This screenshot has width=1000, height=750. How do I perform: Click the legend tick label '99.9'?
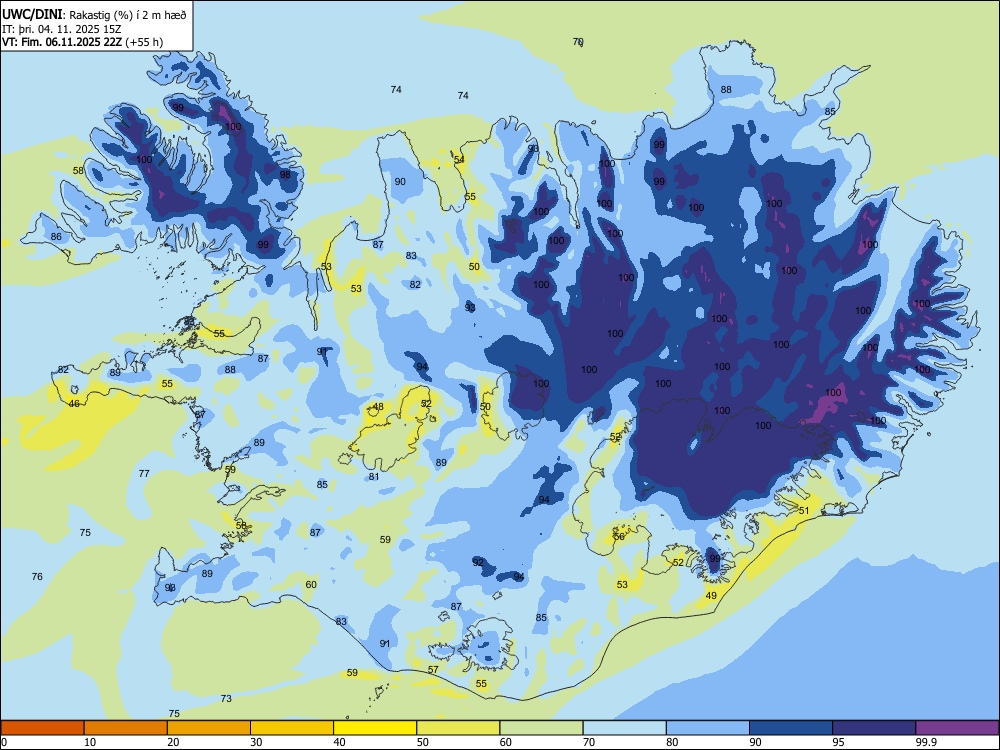tap(925, 742)
